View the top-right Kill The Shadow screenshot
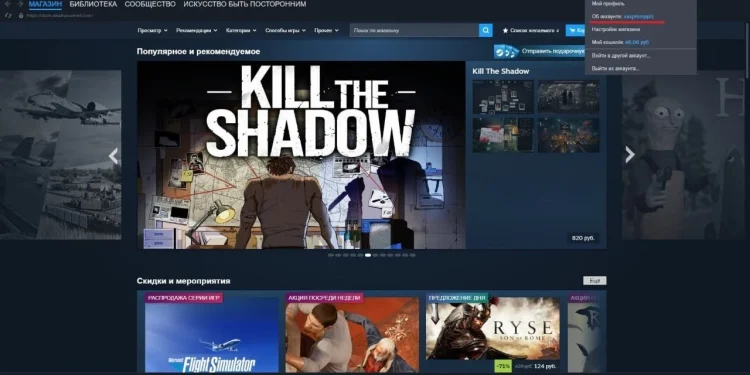750x375 pixels. 568,97
